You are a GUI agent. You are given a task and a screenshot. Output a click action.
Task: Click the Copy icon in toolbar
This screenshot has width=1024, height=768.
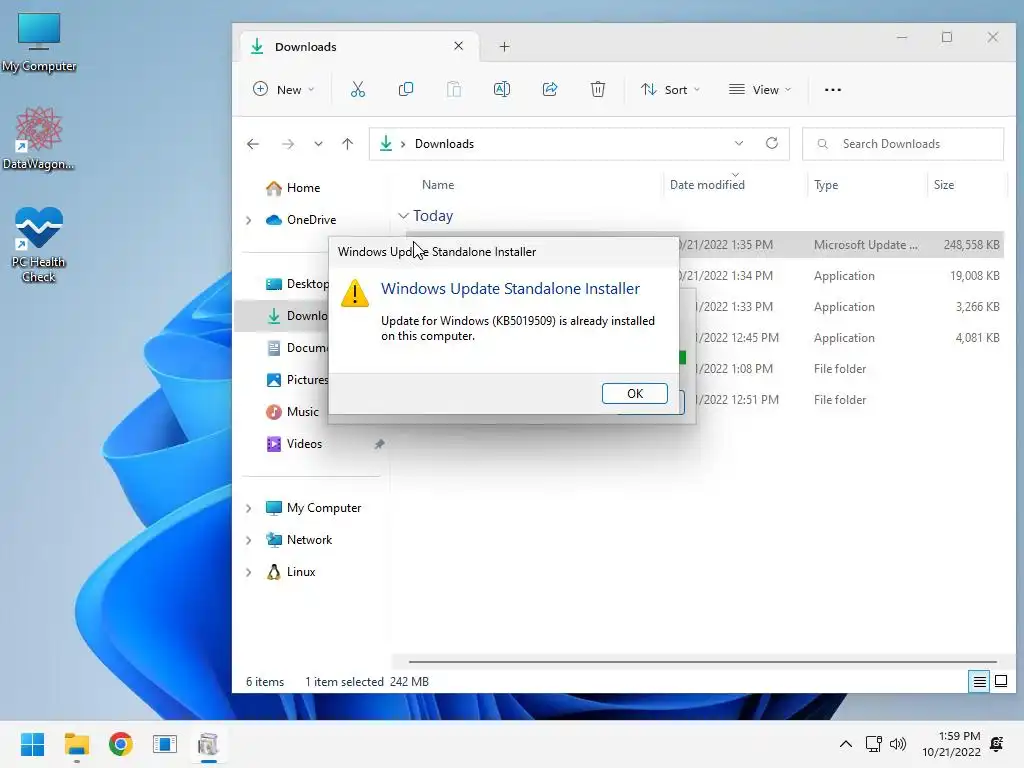(x=406, y=89)
